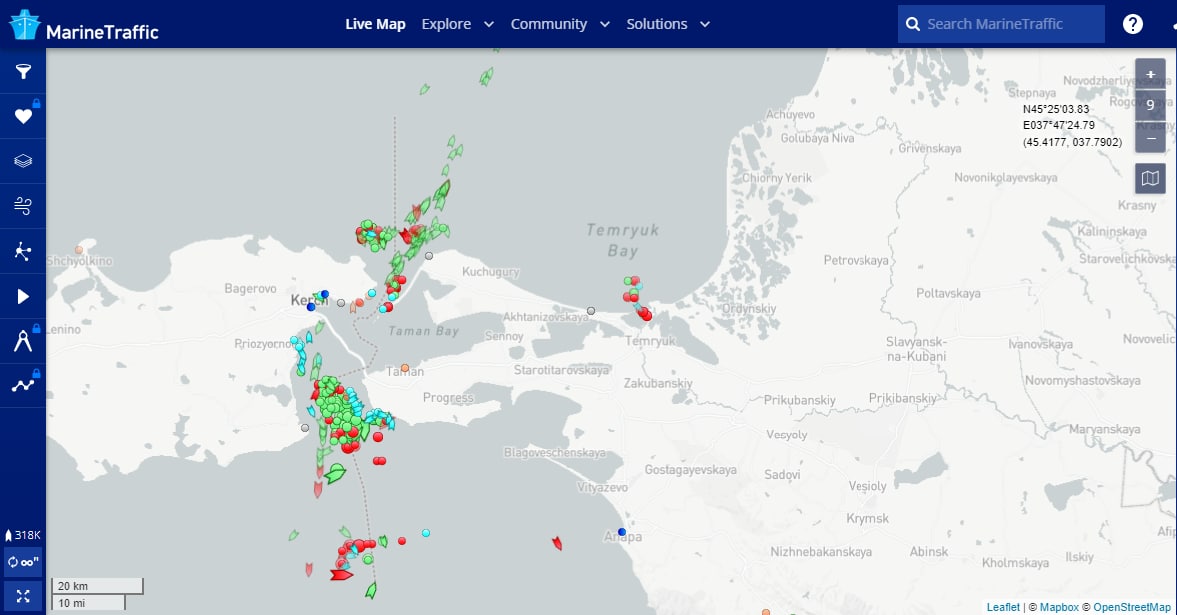Click the orange marker at Taman

[x=405, y=368]
